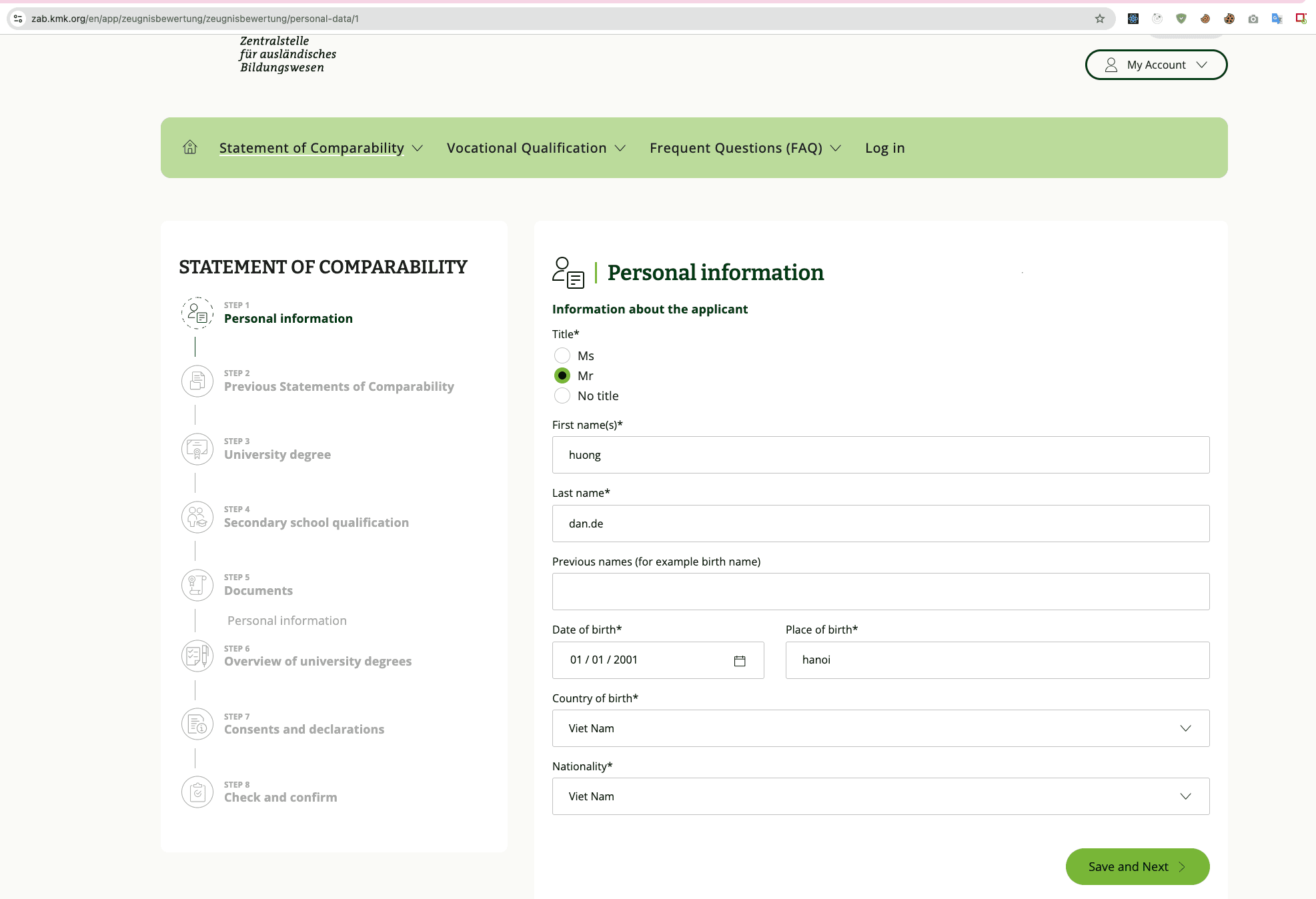
Task: Click the Log in link
Action: 884,148
